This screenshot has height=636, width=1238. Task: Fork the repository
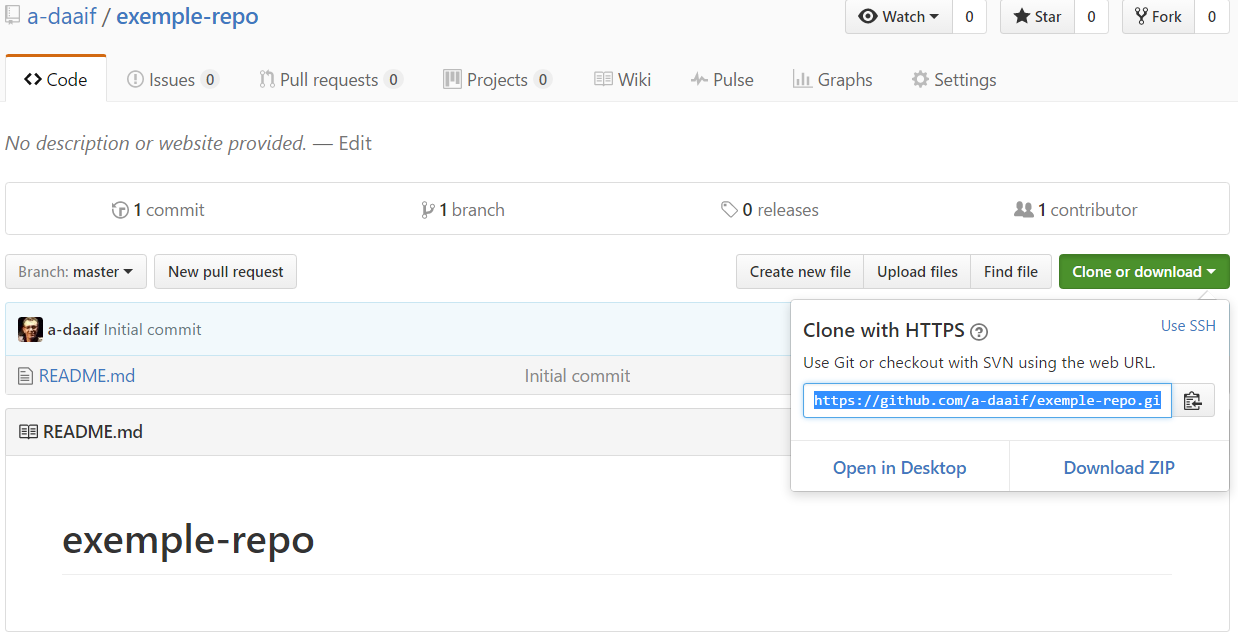tap(1158, 17)
